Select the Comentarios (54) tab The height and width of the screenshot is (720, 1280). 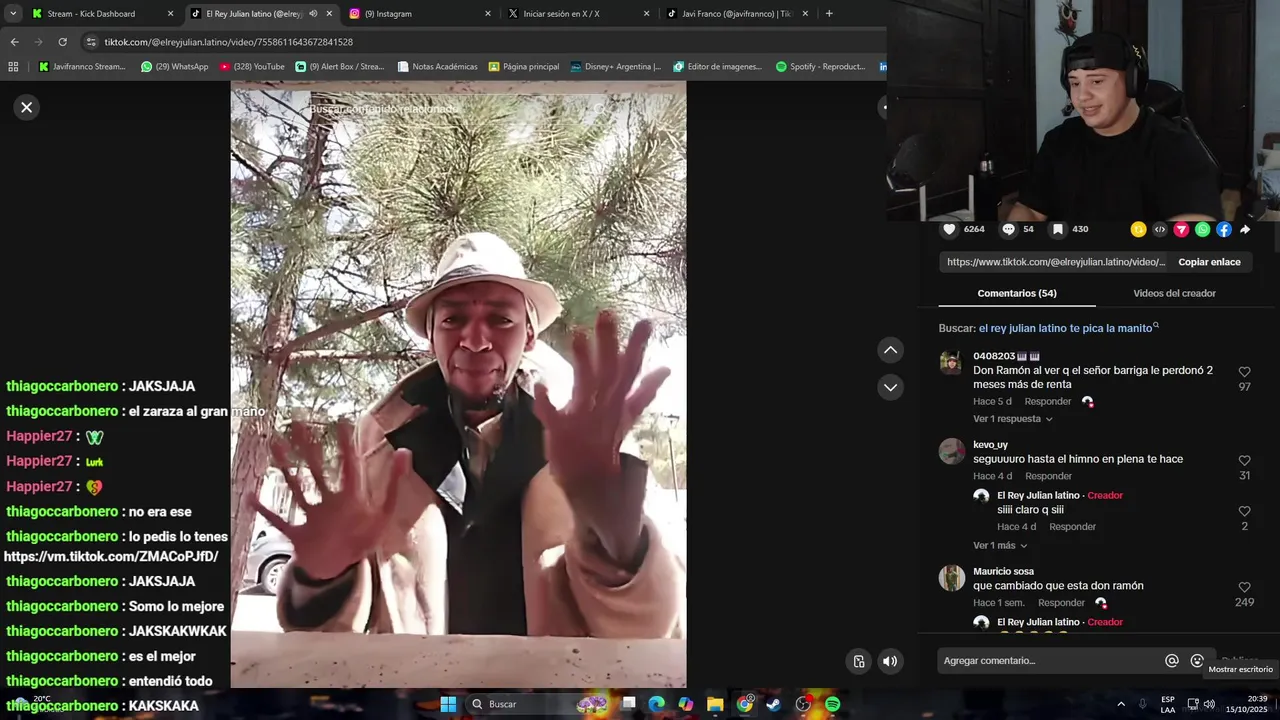tap(1017, 293)
